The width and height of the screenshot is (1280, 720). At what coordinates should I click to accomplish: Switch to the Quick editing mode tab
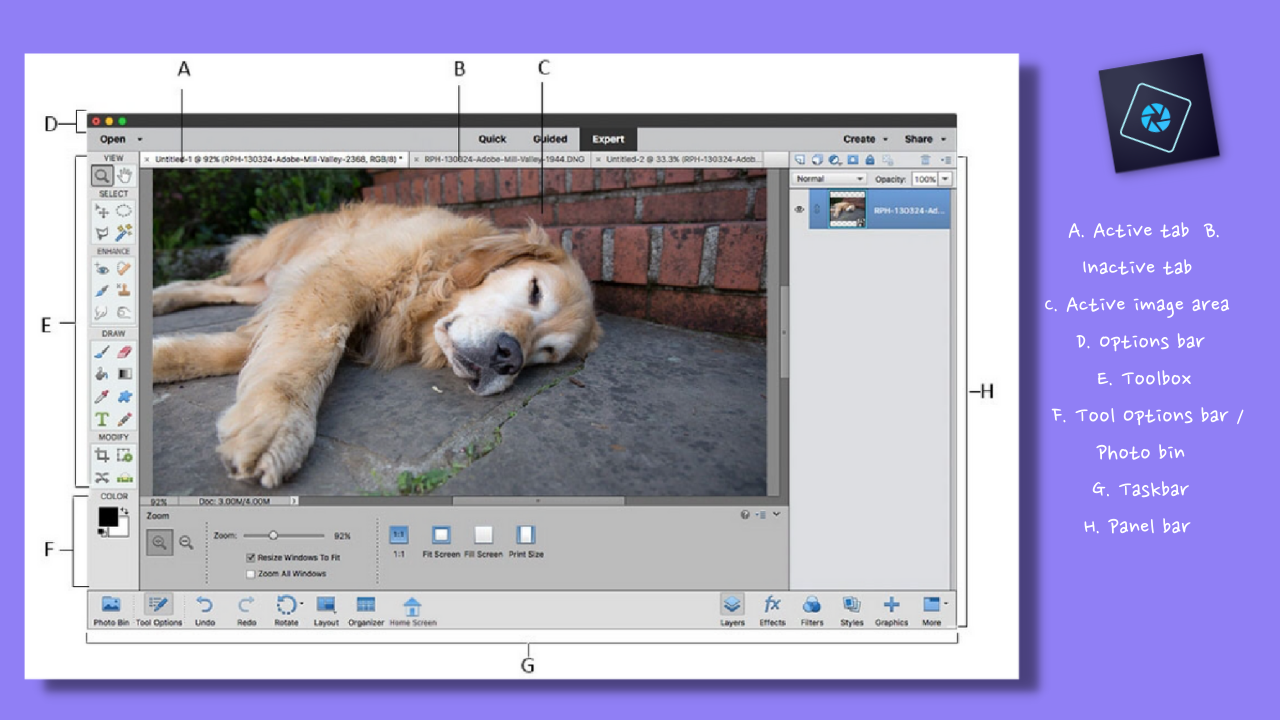(x=492, y=139)
